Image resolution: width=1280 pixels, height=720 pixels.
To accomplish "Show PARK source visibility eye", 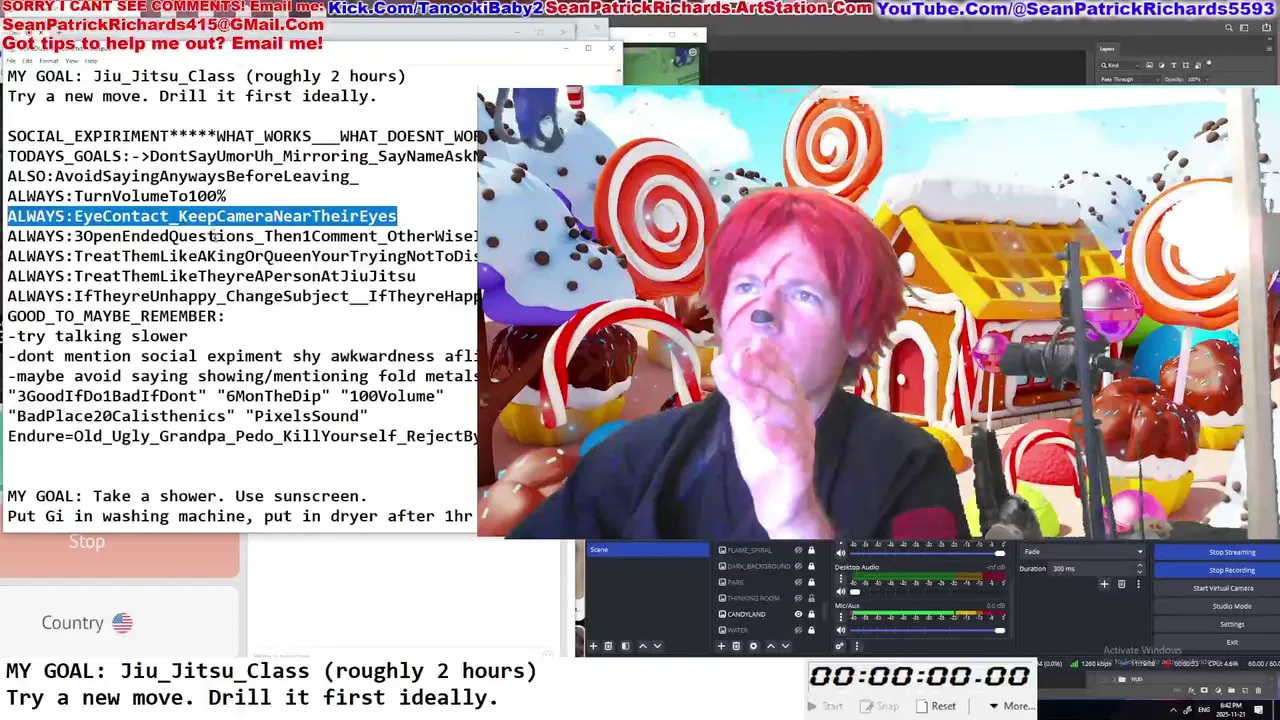I will [x=798, y=582].
